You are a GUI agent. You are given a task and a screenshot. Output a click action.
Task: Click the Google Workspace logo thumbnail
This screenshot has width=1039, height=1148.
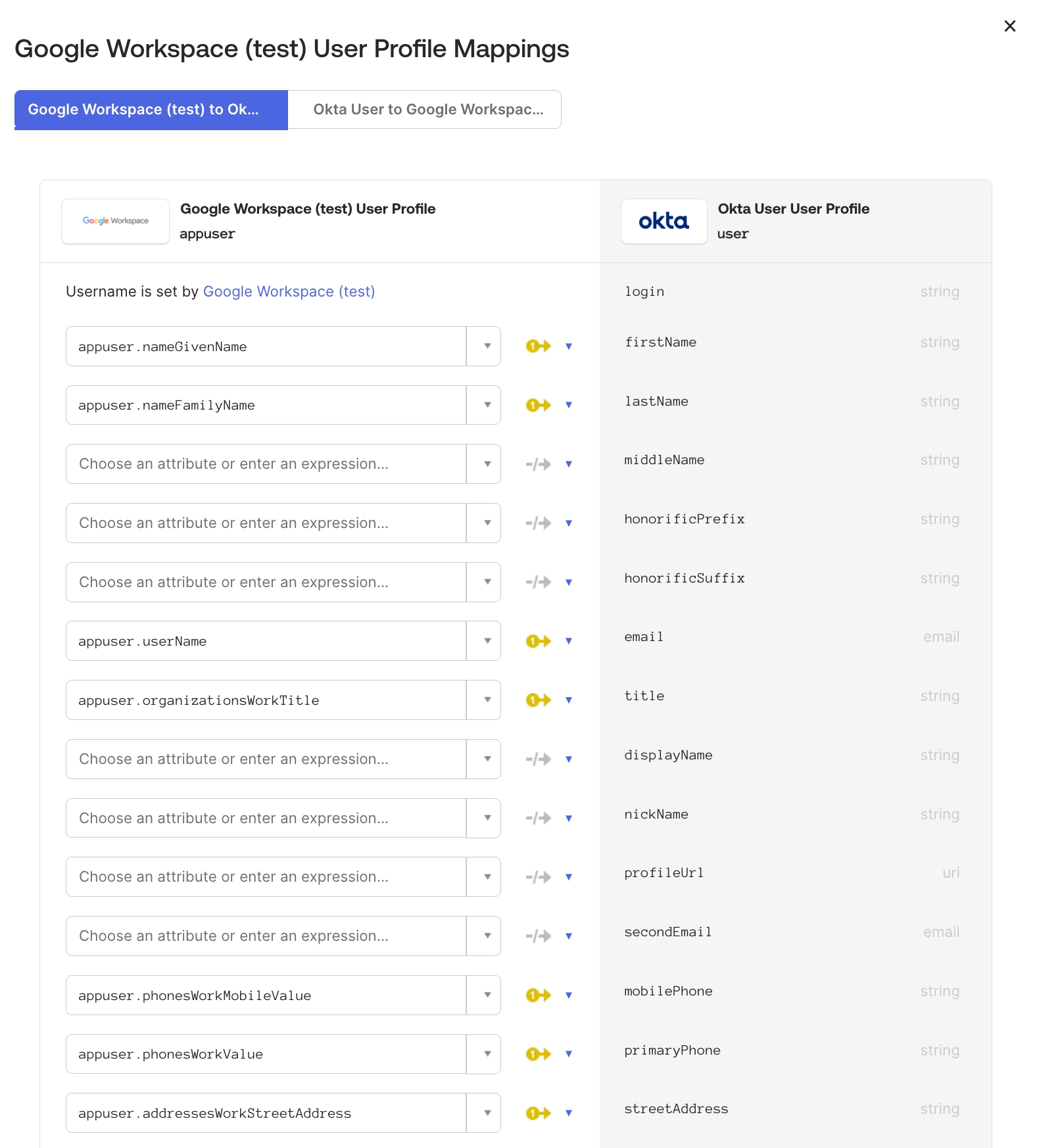116,222
